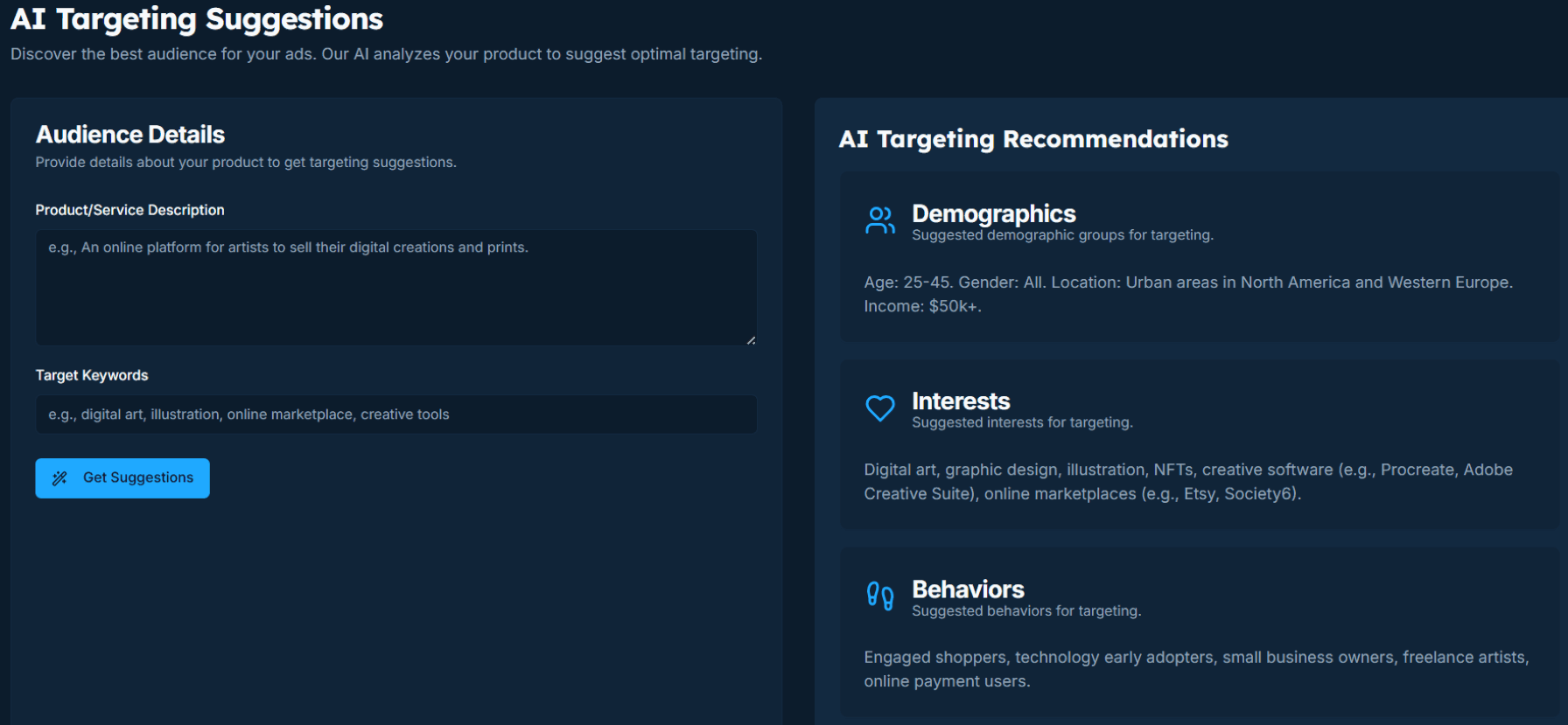Click the heart icon beside Interests
This screenshot has width=1568, height=725.
pyautogui.click(x=879, y=408)
